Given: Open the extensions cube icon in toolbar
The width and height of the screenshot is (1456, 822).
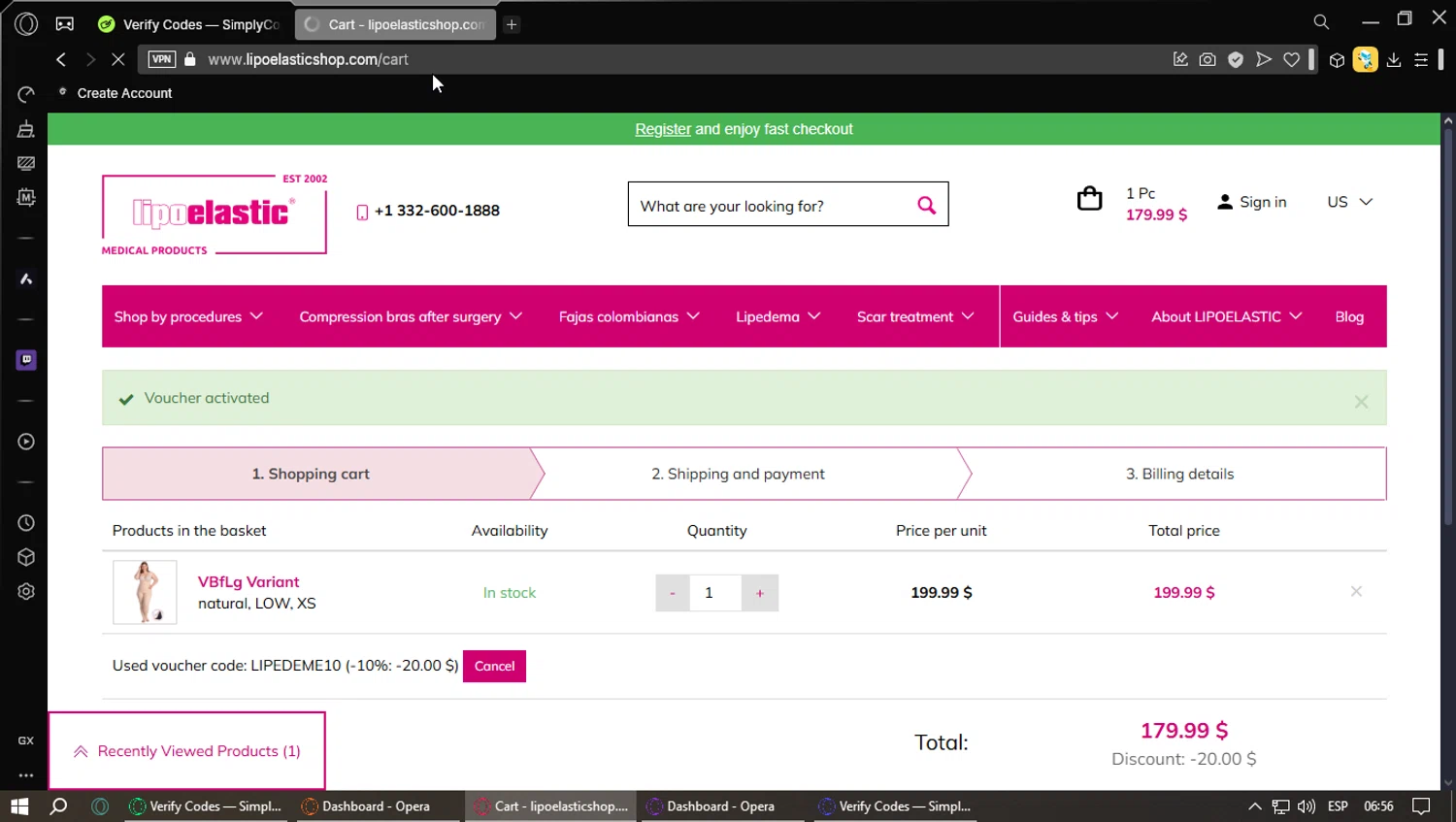Looking at the screenshot, I should [1337, 59].
